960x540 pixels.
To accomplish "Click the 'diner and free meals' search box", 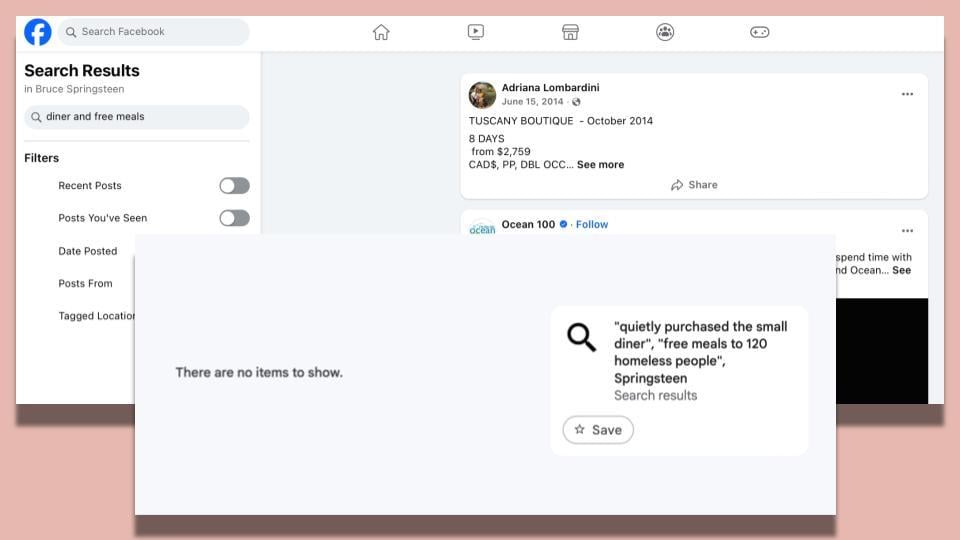I will pos(137,117).
